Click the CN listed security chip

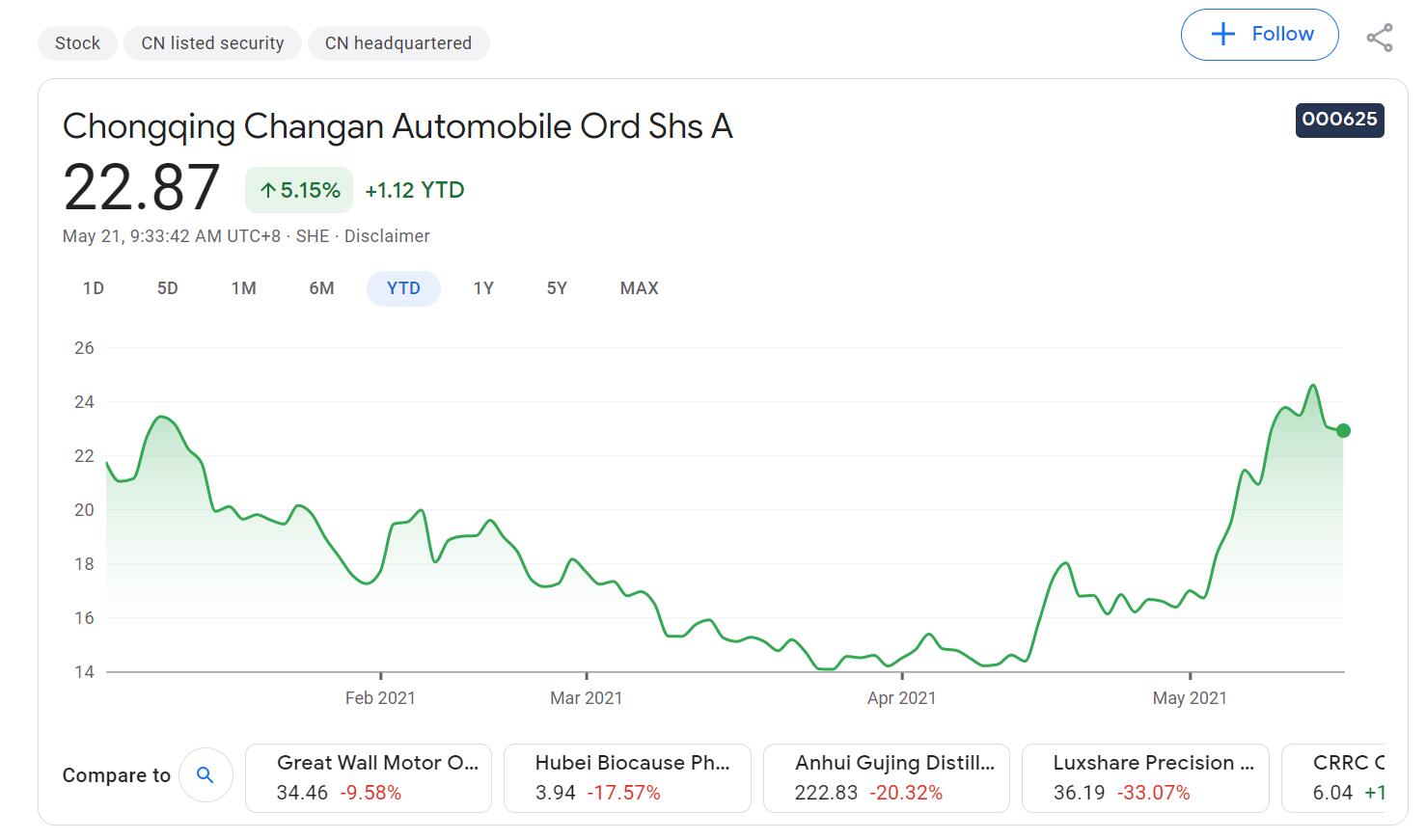coord(212,42)
